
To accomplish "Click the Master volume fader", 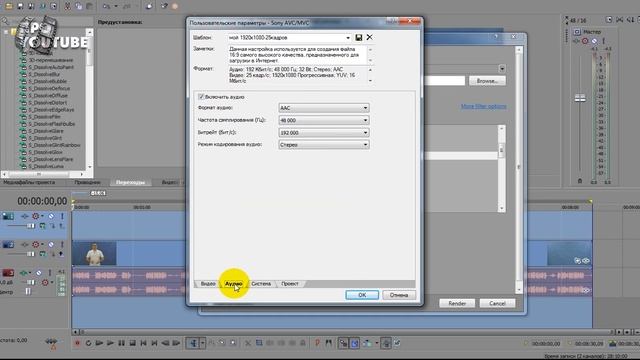I will pos(580,98).
